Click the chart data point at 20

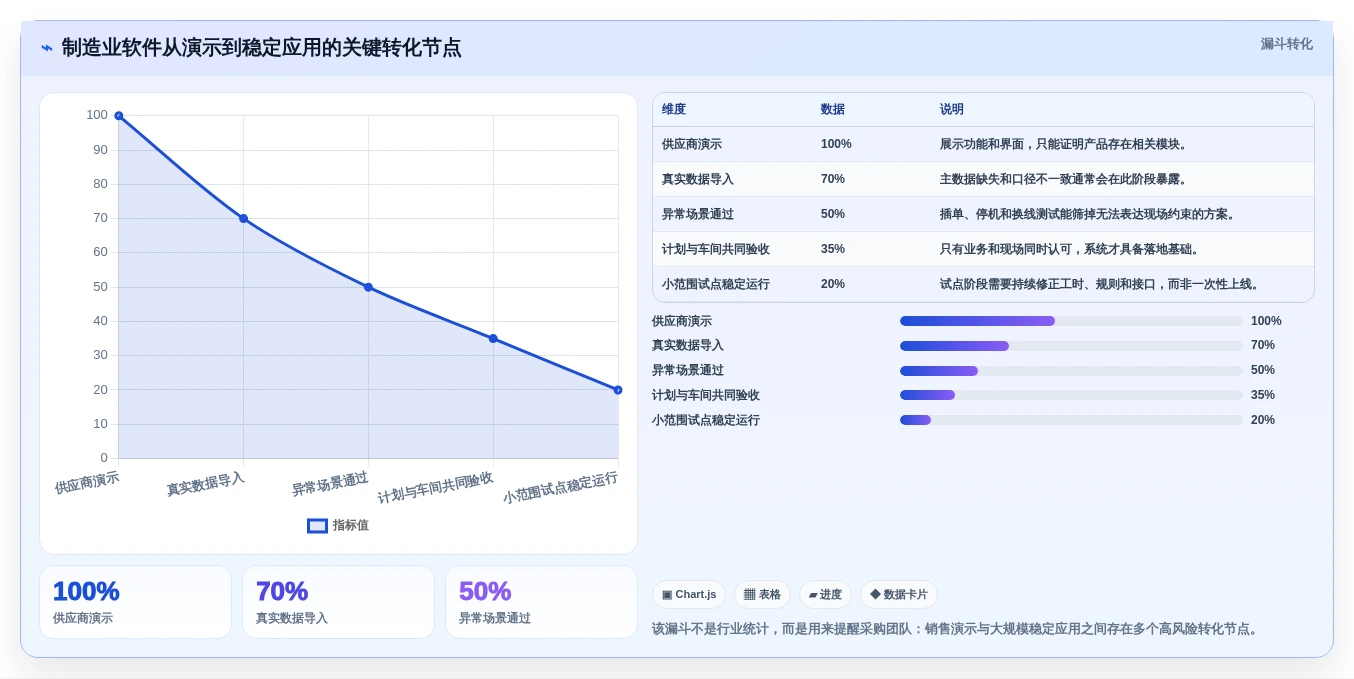[618, 390]
